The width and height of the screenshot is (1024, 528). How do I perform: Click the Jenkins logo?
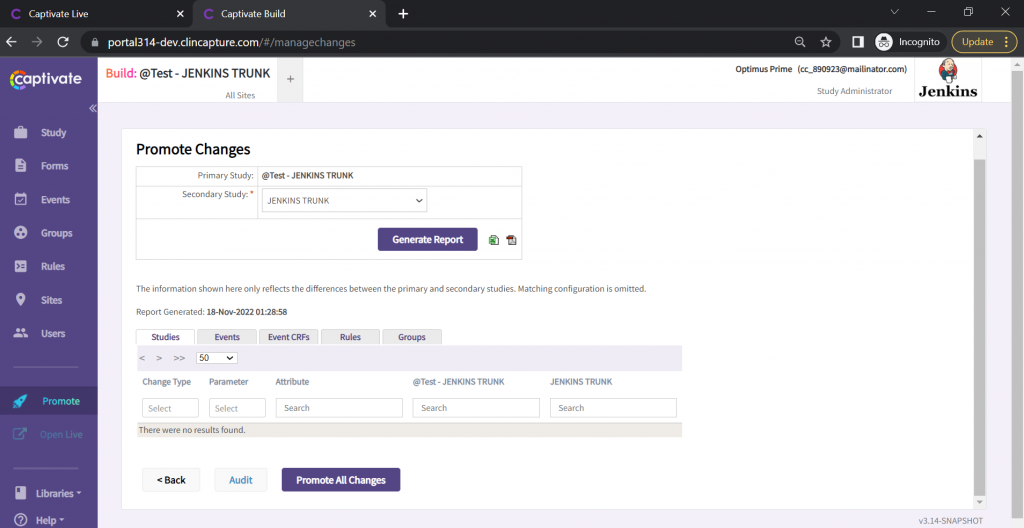coord(948,80)
